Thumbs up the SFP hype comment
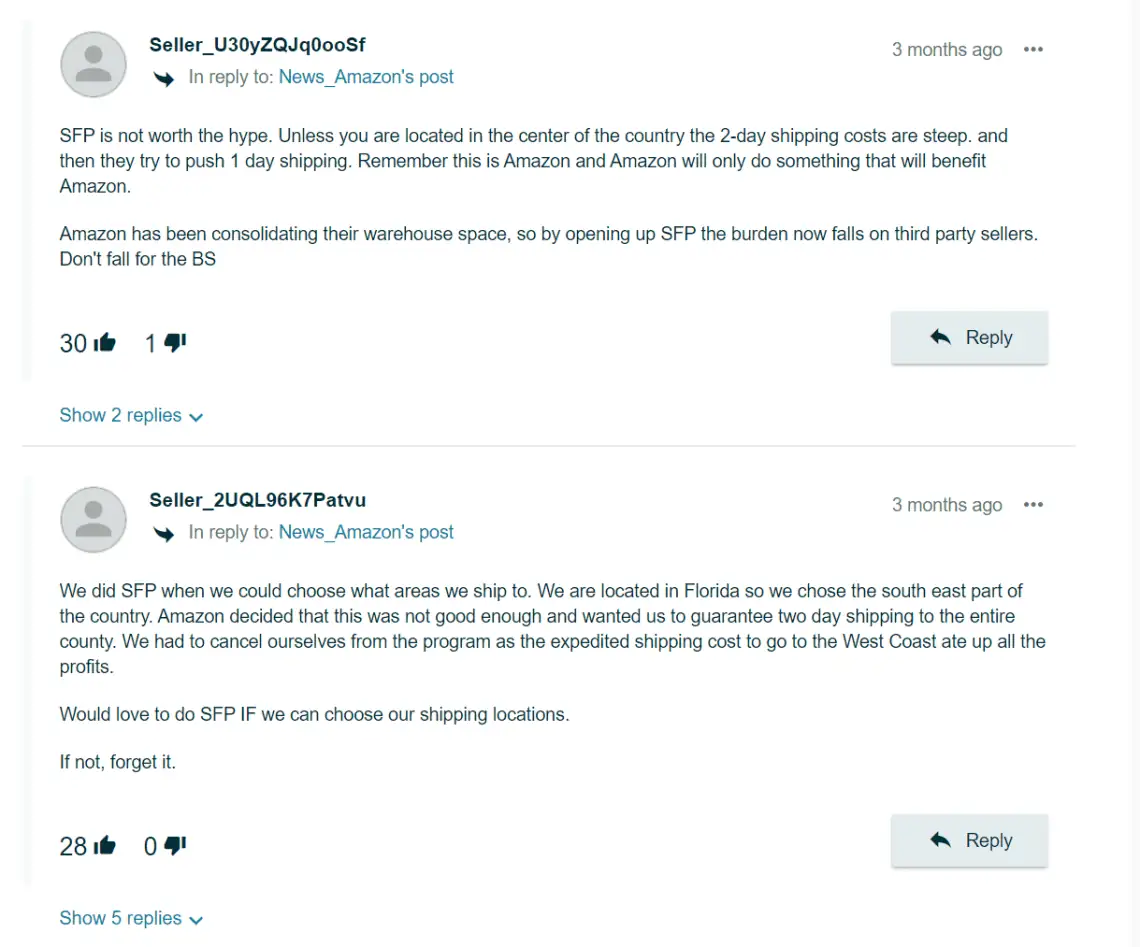The width and height of the screenshot is (1140, 947). tap(104, 343)
